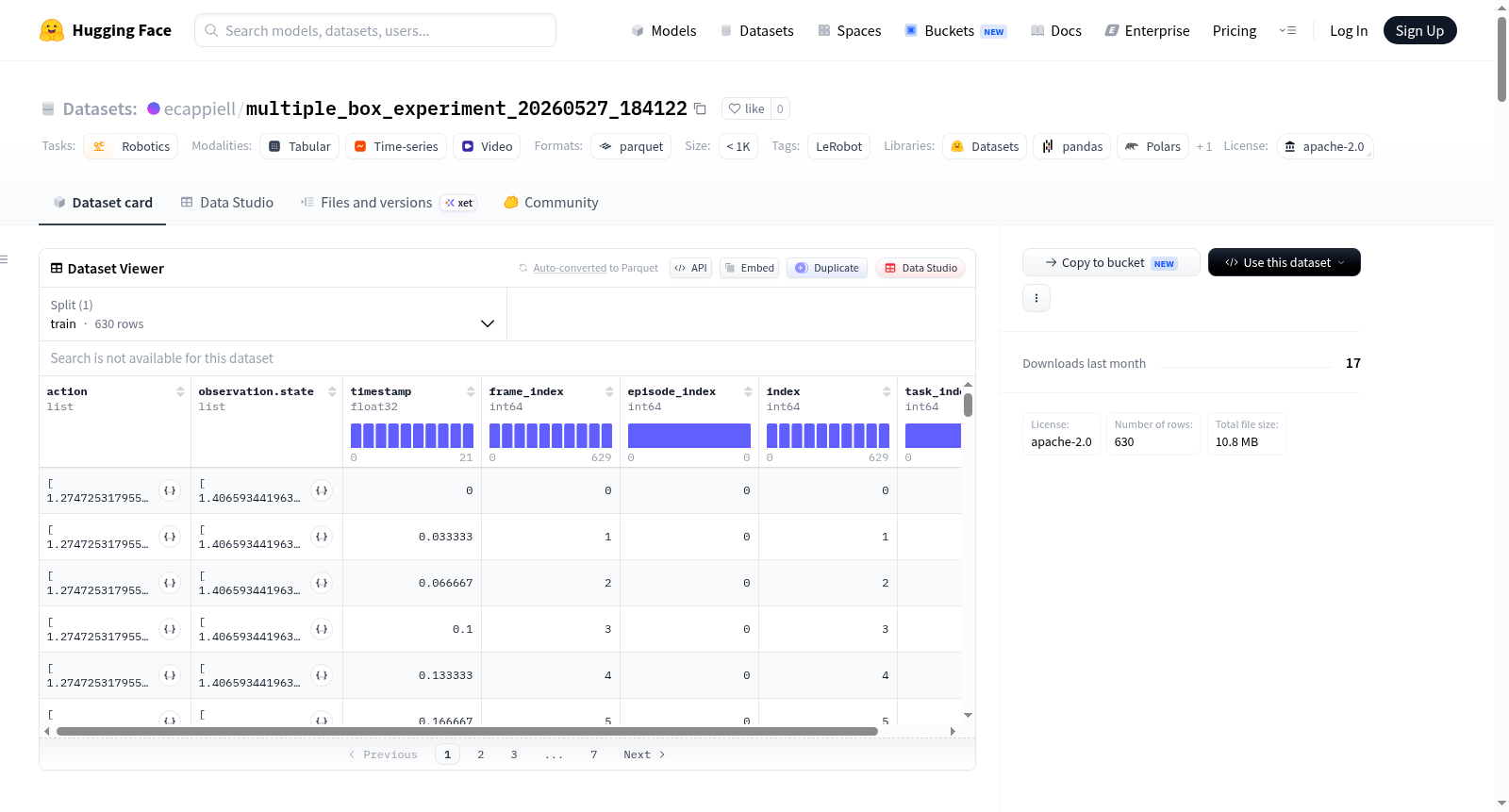Go to page 3 of the table
The image size is (1509, 812).
[x=514, y=754]
